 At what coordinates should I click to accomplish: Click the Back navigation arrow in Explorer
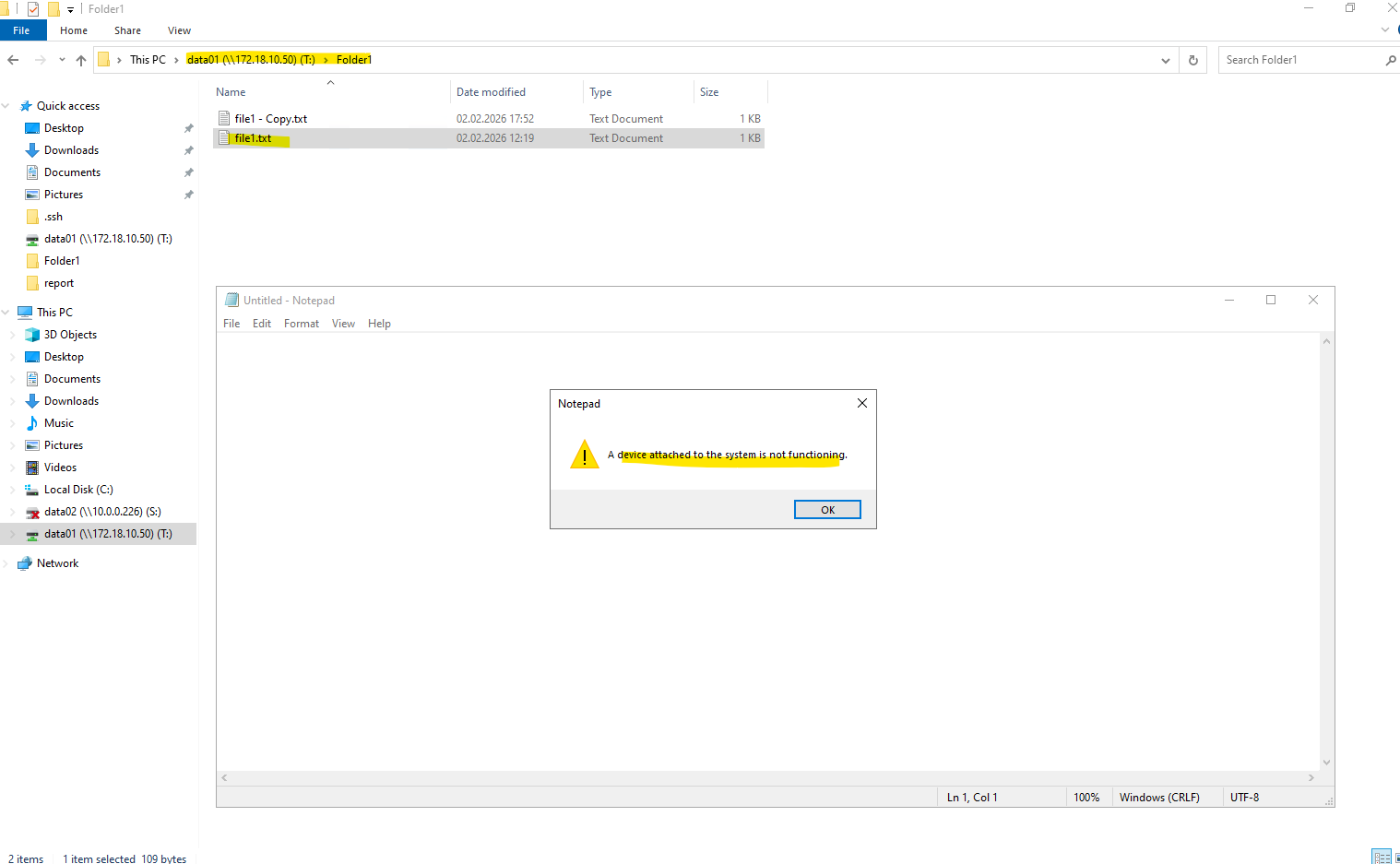point(13,60)
